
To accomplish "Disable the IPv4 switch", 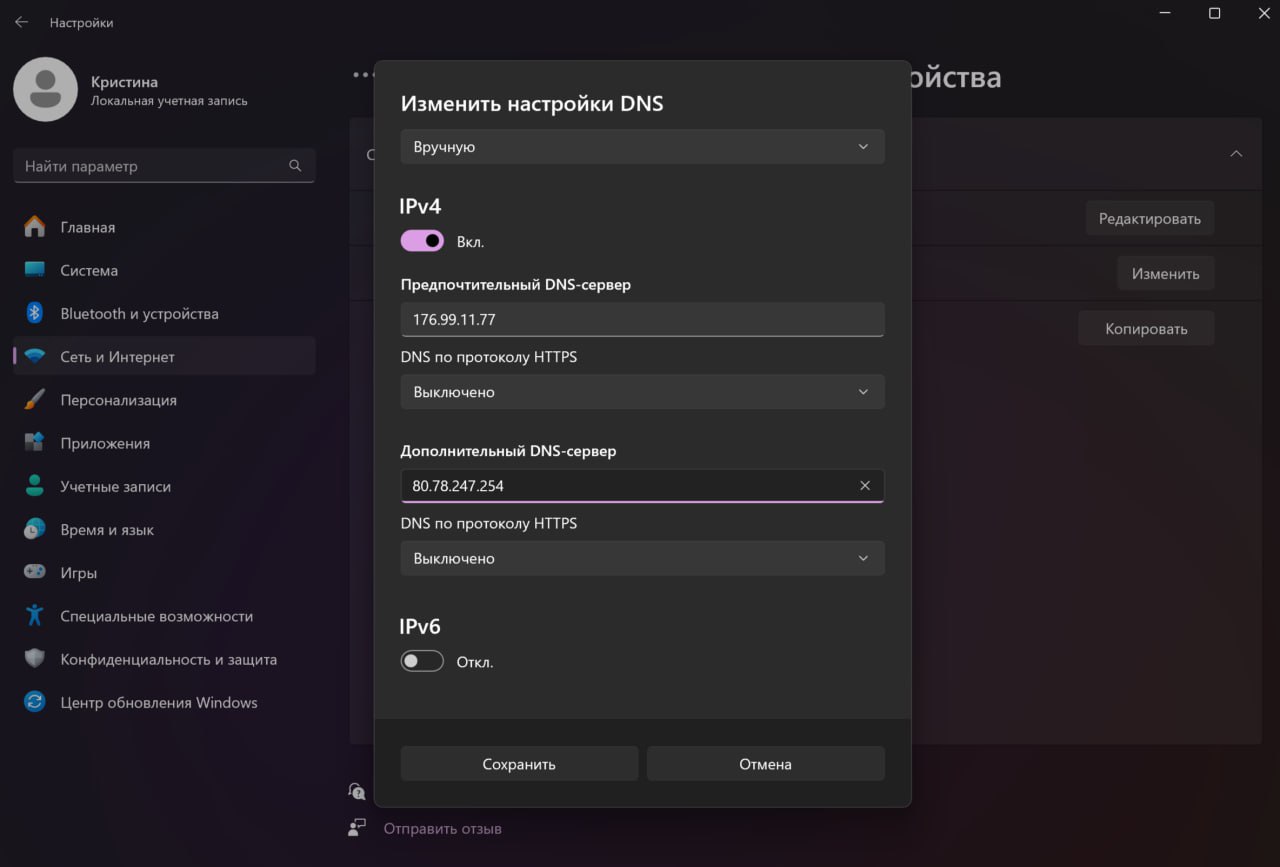I will pyautogui.click(x=422, y=240).
